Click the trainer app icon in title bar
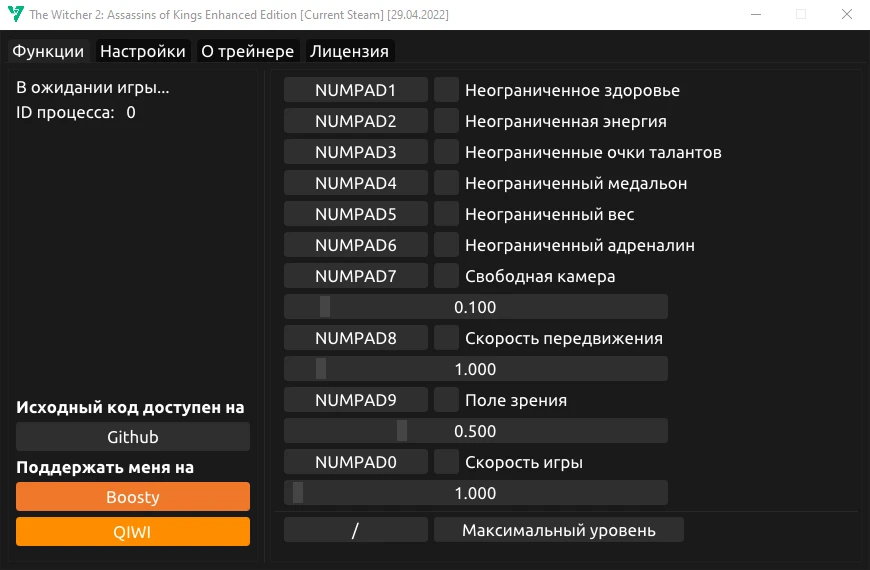870x570 pixels. pos(16,14)
